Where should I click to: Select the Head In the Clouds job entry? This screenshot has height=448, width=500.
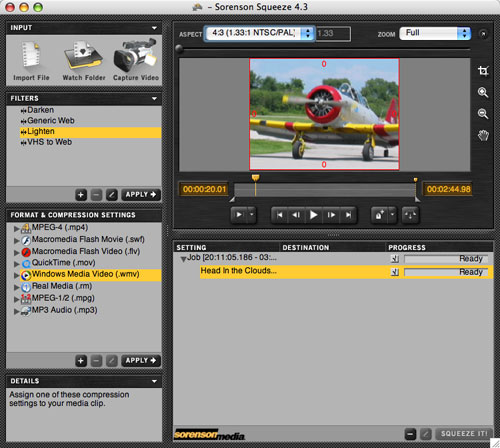346,272
